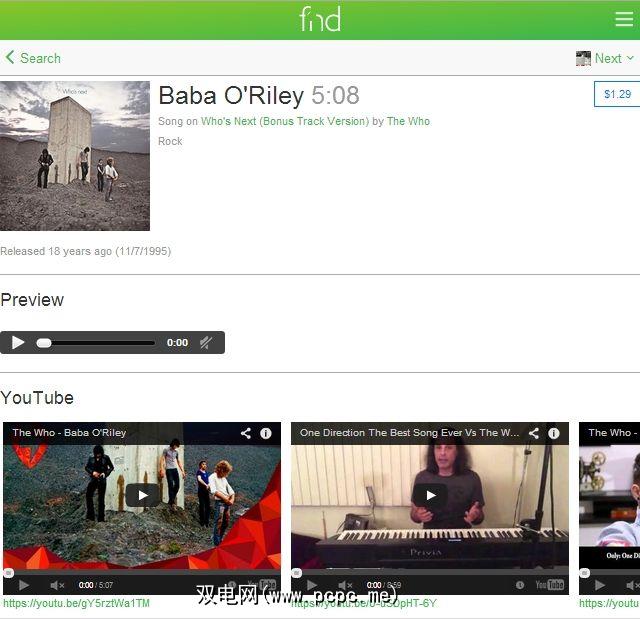Play the audio preview
This screenshot has width=640, height=619.
tap(18, 342)
